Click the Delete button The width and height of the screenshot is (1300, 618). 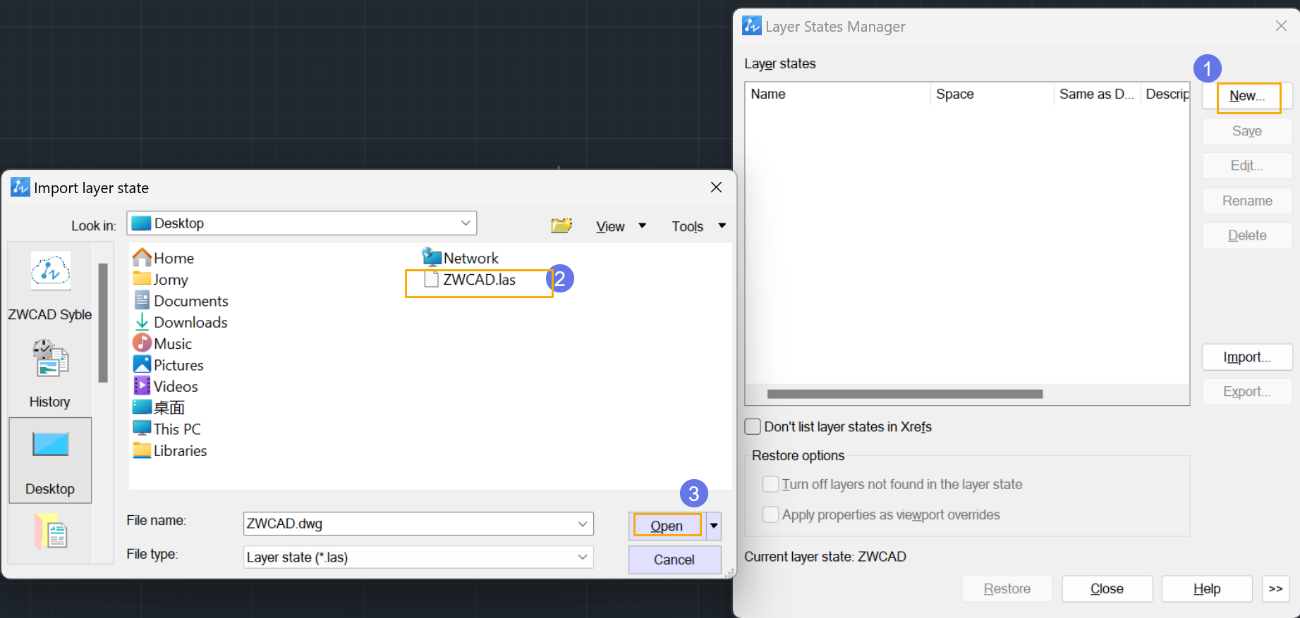(1247, 236)
